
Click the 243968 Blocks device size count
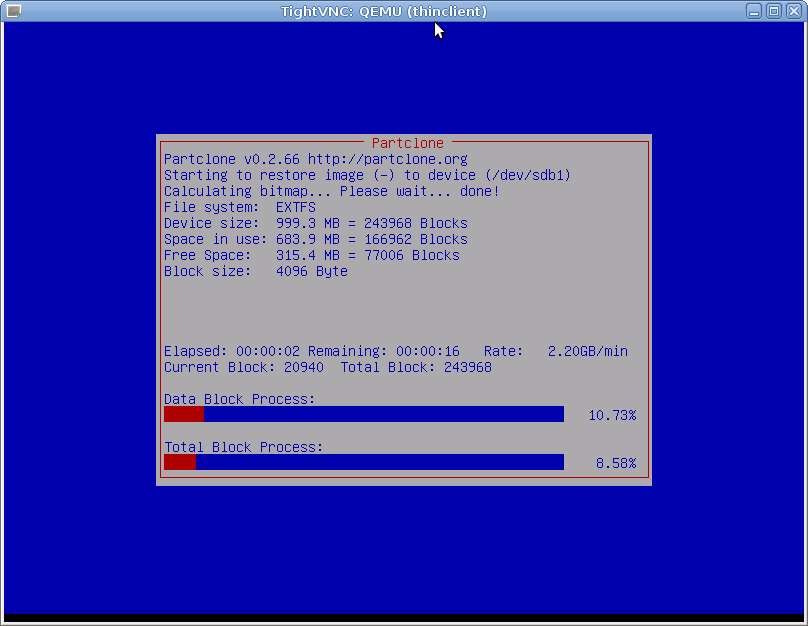[415, 224]
